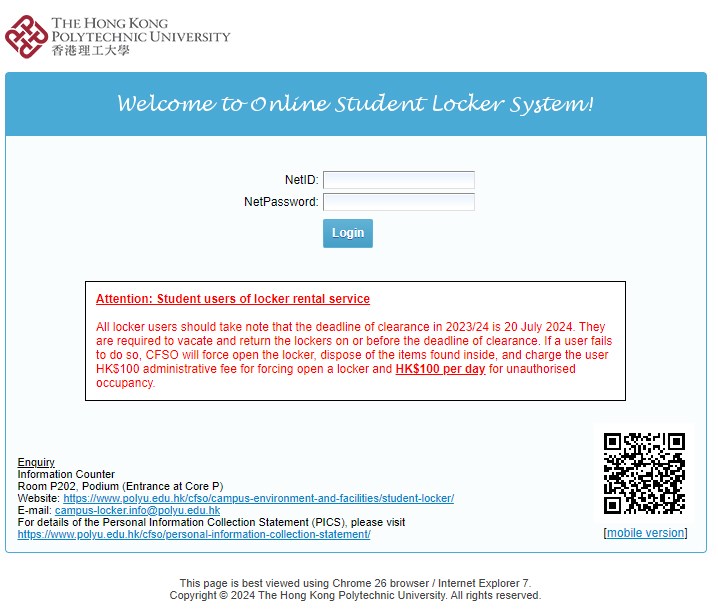The image size is (718, 616).
Task: Click the Chrome 26 browser recommendation text
Action: (x=355, y=583)
